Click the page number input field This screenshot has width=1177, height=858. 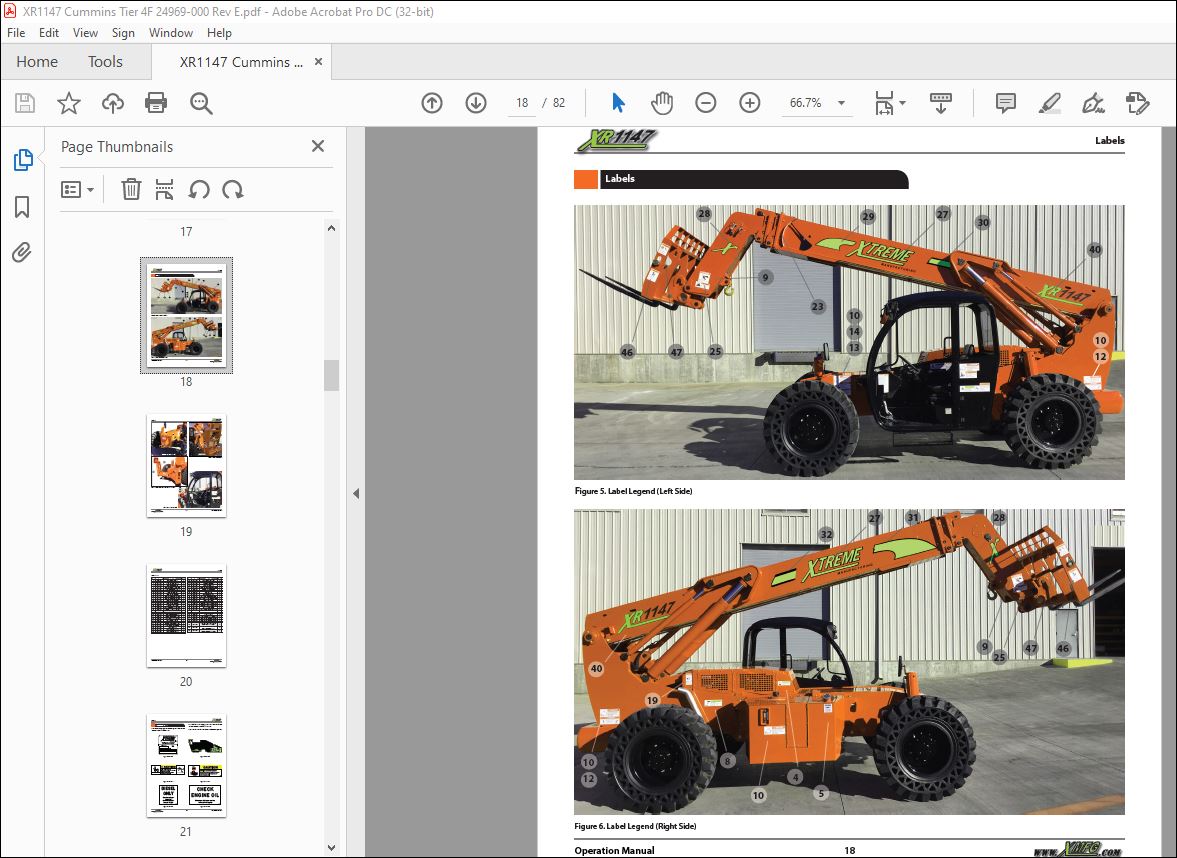[522, 103]
